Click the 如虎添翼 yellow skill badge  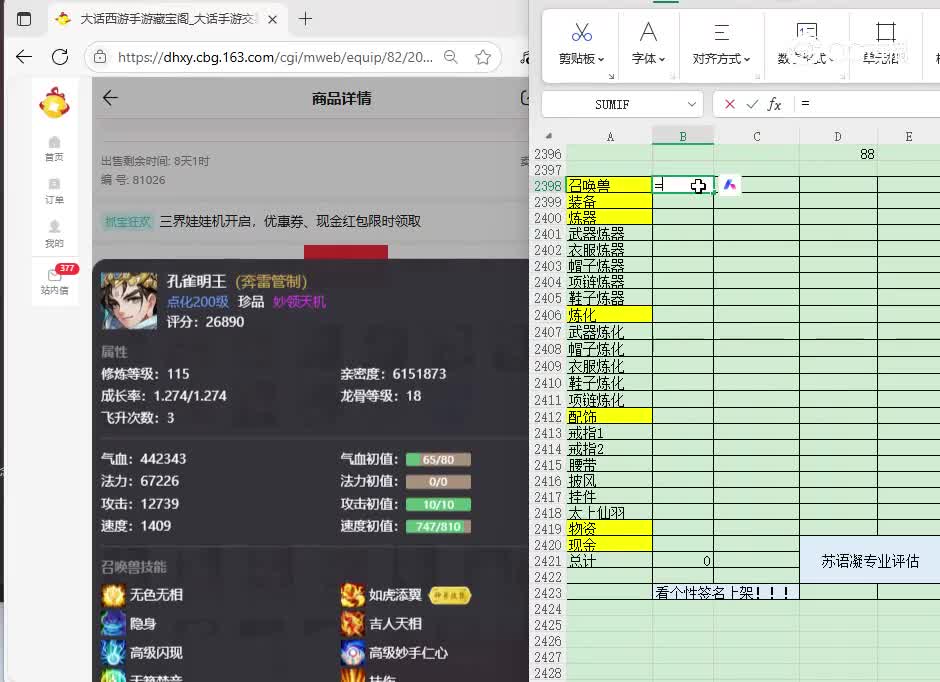(x=450, y=595)
